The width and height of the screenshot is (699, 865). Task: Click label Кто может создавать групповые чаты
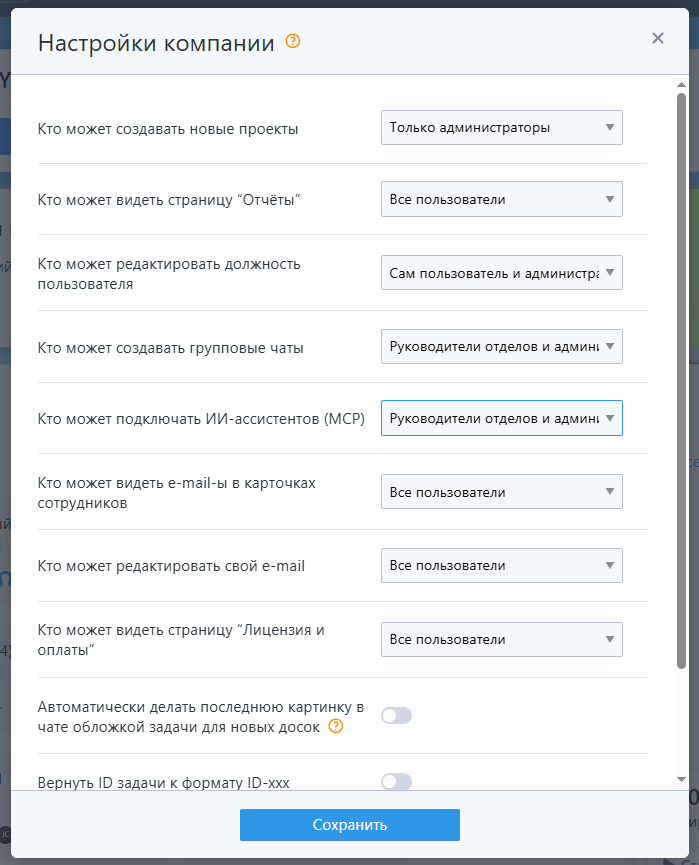[170, 348]
